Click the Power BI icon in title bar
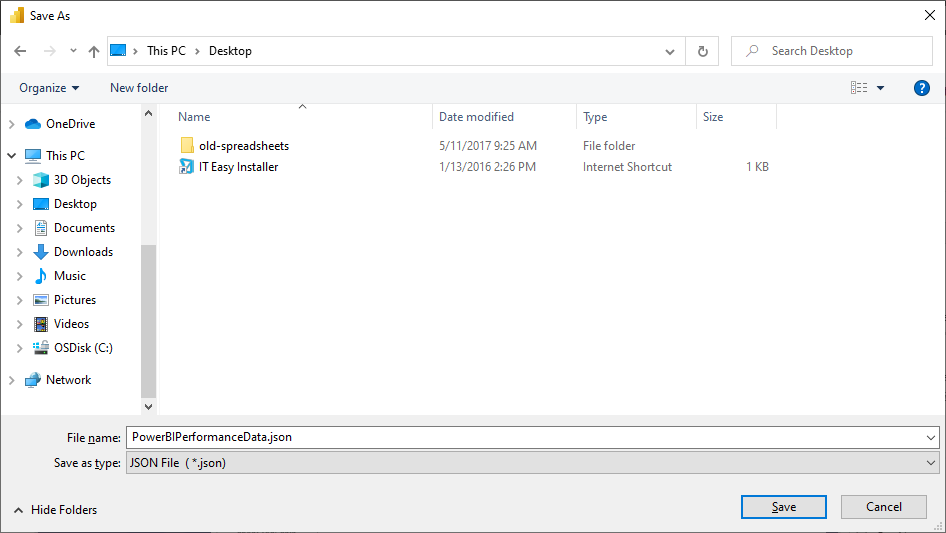This screenshot has height=533, width=946. 17,15
